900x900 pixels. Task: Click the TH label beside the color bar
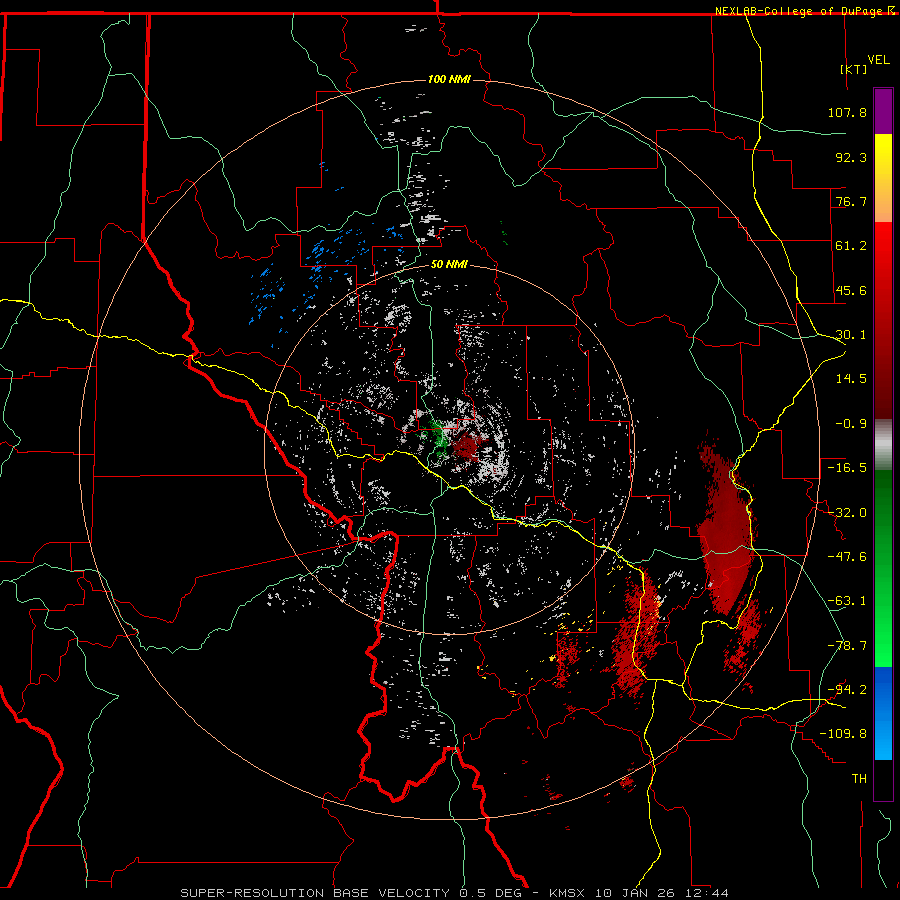859,778
